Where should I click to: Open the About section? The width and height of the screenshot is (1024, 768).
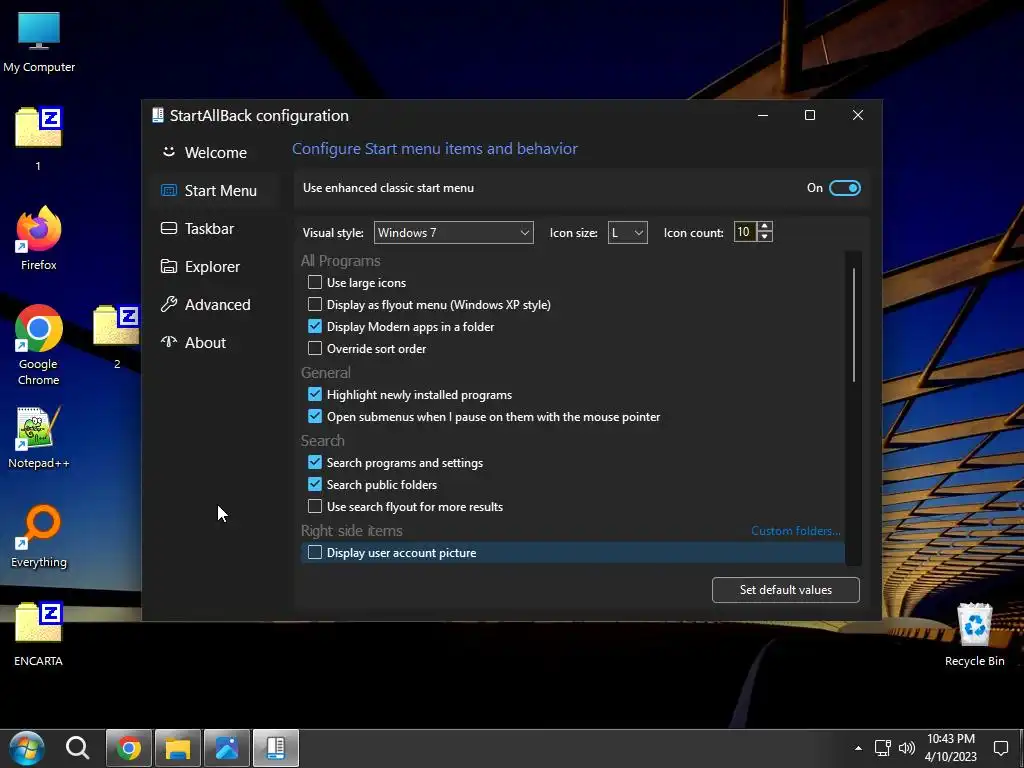(x=216, y=342)
